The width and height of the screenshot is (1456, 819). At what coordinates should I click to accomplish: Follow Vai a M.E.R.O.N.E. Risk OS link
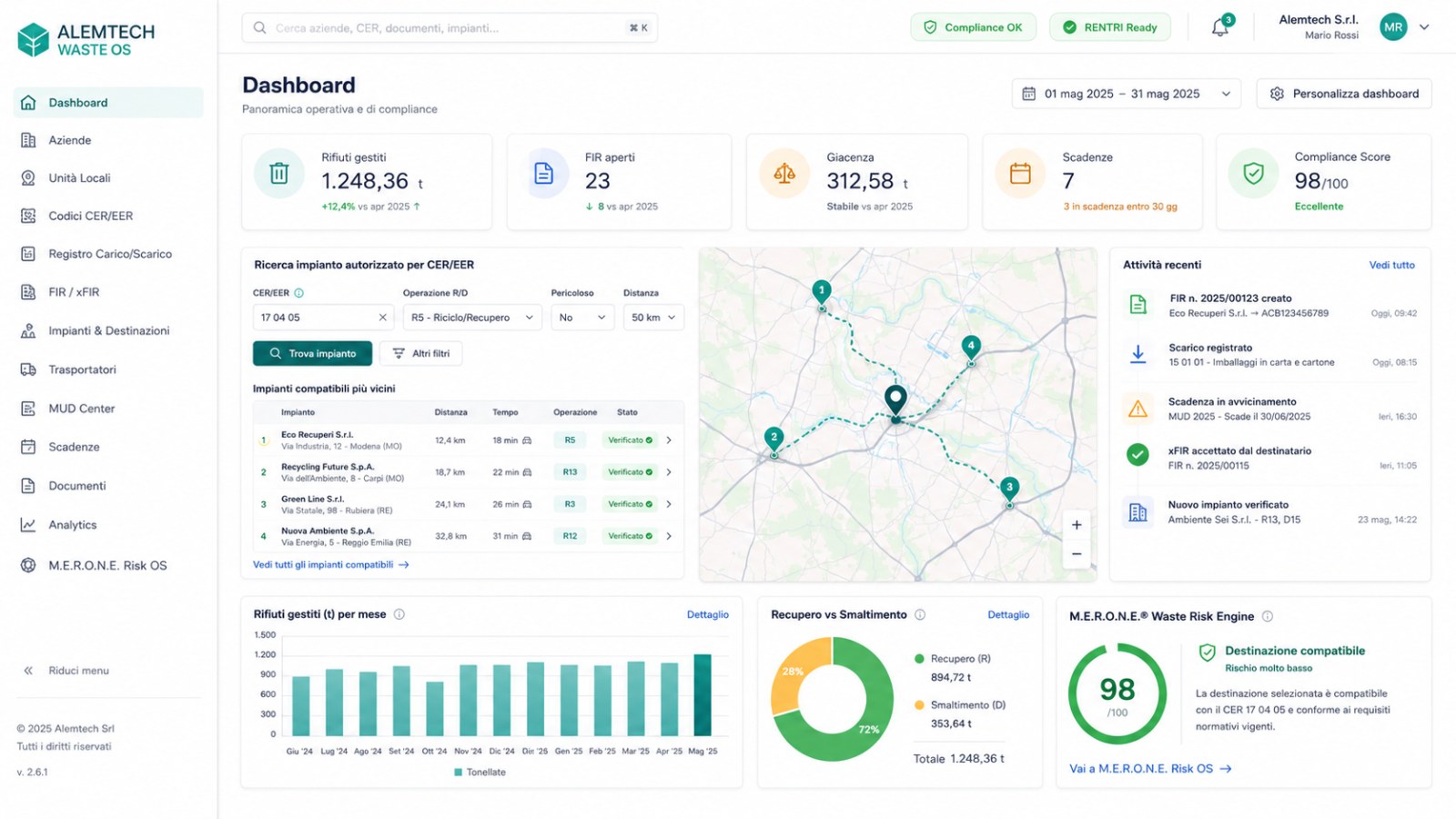[1150, 769]
